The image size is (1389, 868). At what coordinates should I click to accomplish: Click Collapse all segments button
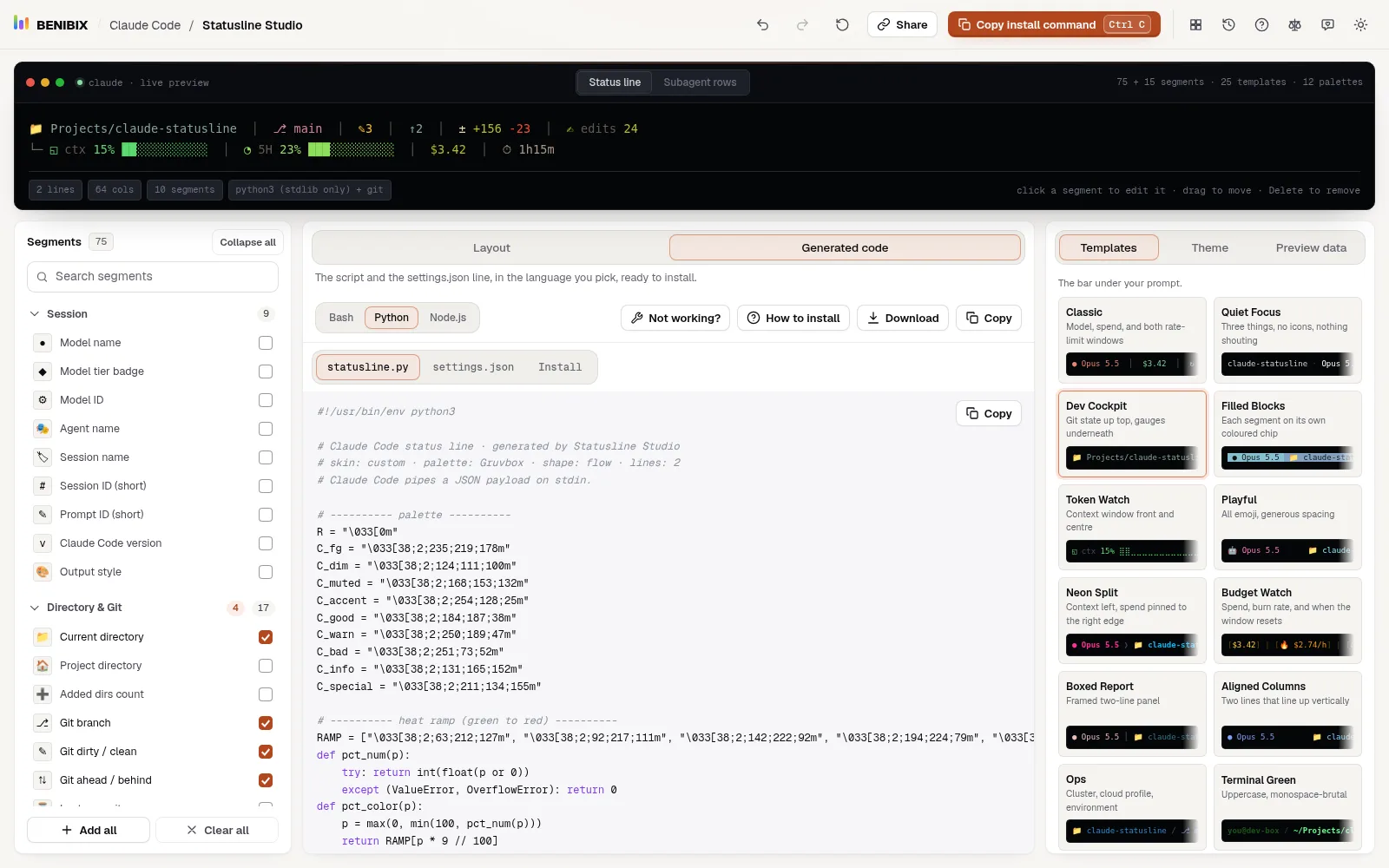tap(247, 242)
